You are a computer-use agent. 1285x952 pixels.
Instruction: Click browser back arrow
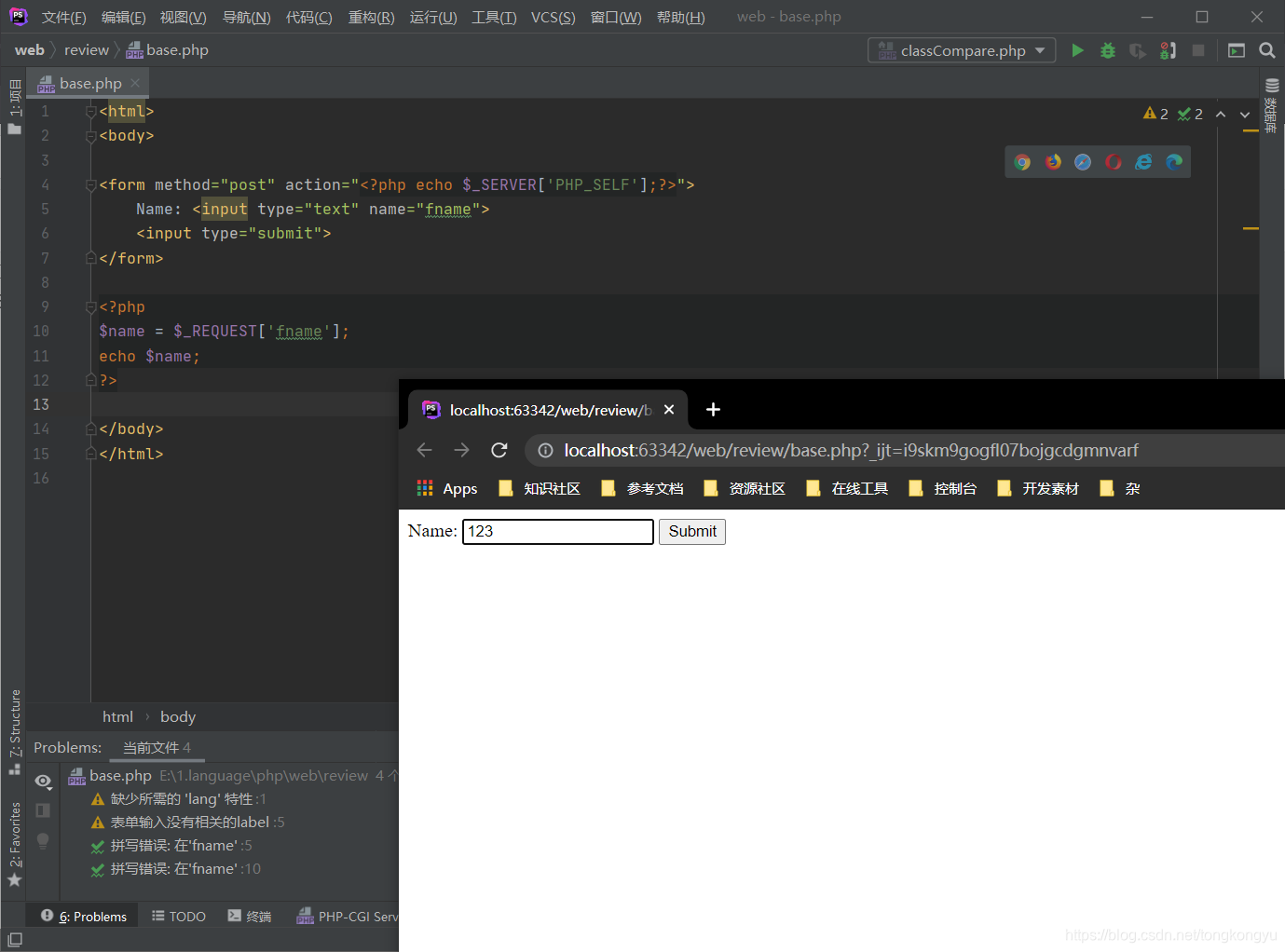[x=425, y=450]
